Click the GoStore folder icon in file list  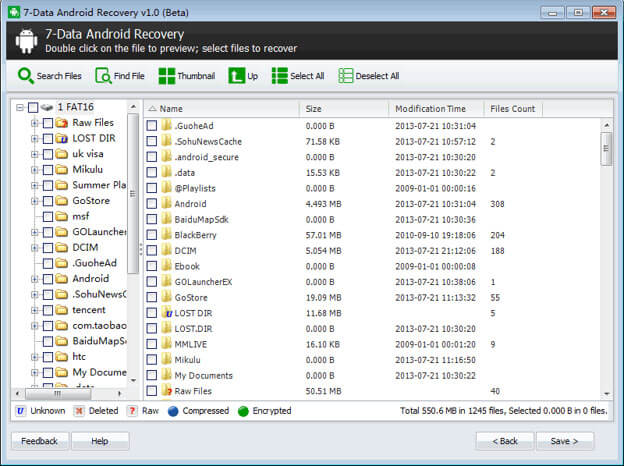point(167,297)
